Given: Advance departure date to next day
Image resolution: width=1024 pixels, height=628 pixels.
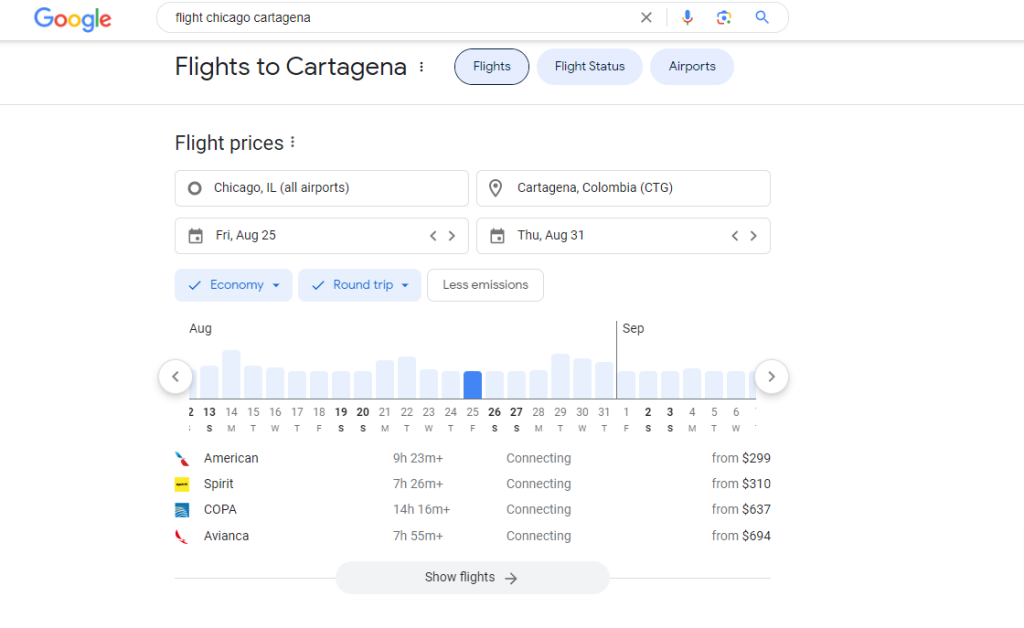Looking at the screenshot, I should (x=451, y=236).
